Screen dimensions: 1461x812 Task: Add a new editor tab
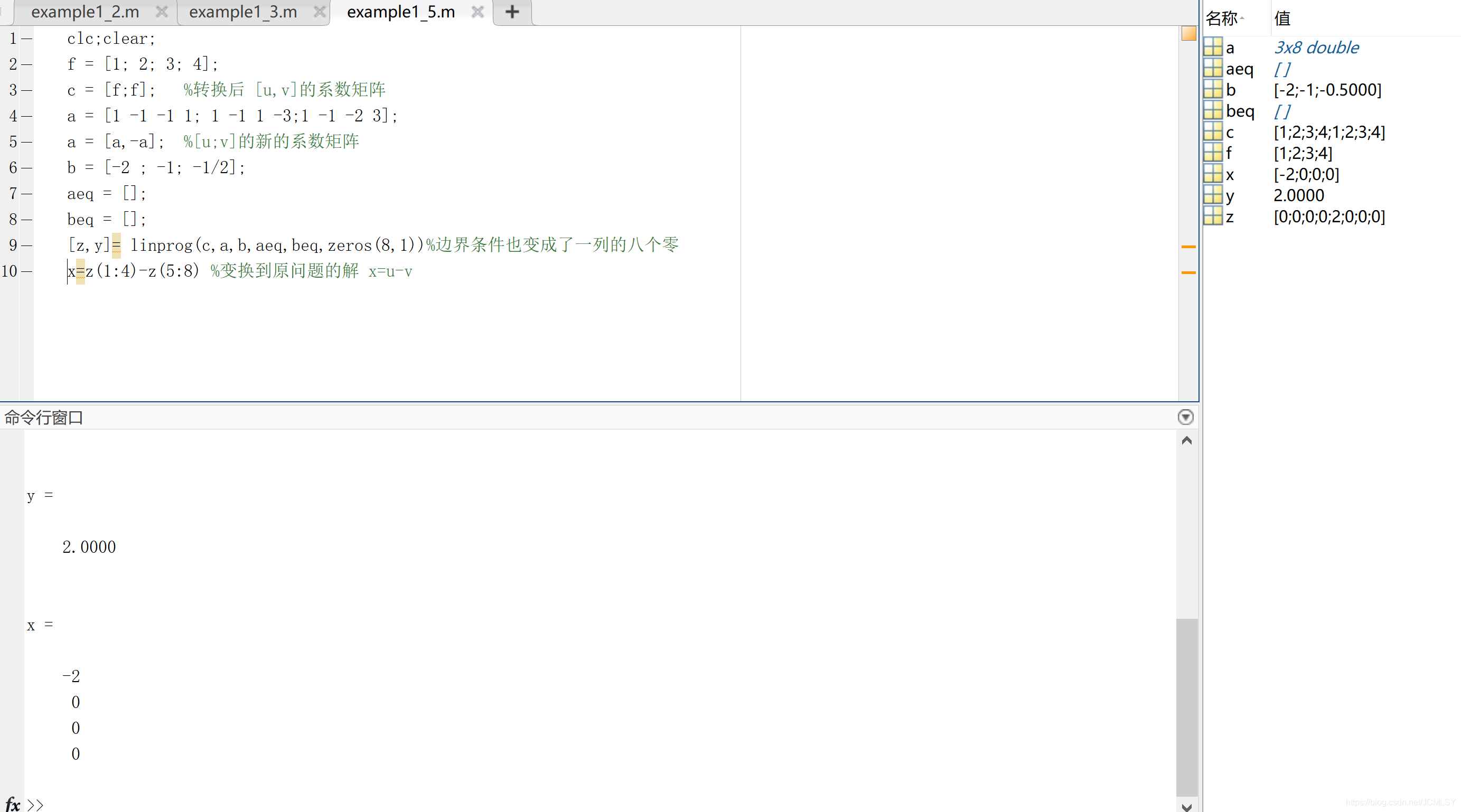point(512,12)
